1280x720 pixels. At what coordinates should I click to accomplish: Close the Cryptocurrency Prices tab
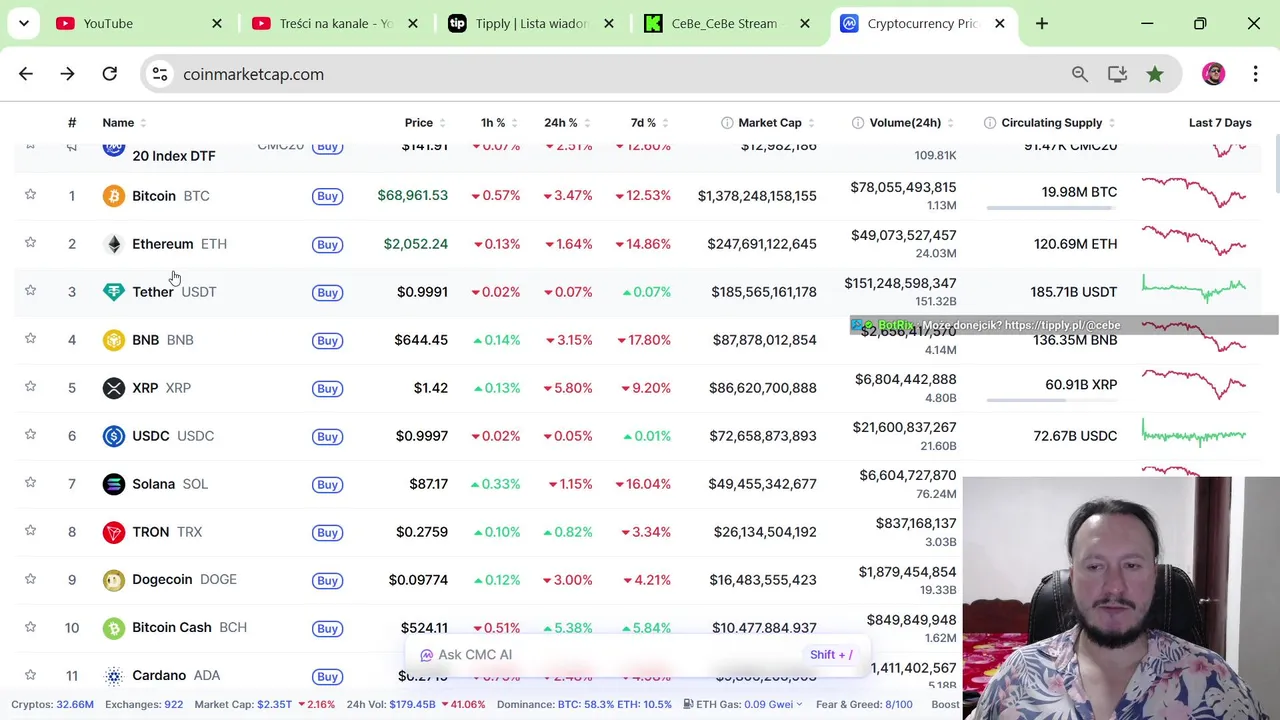click(x=999, y=23)
